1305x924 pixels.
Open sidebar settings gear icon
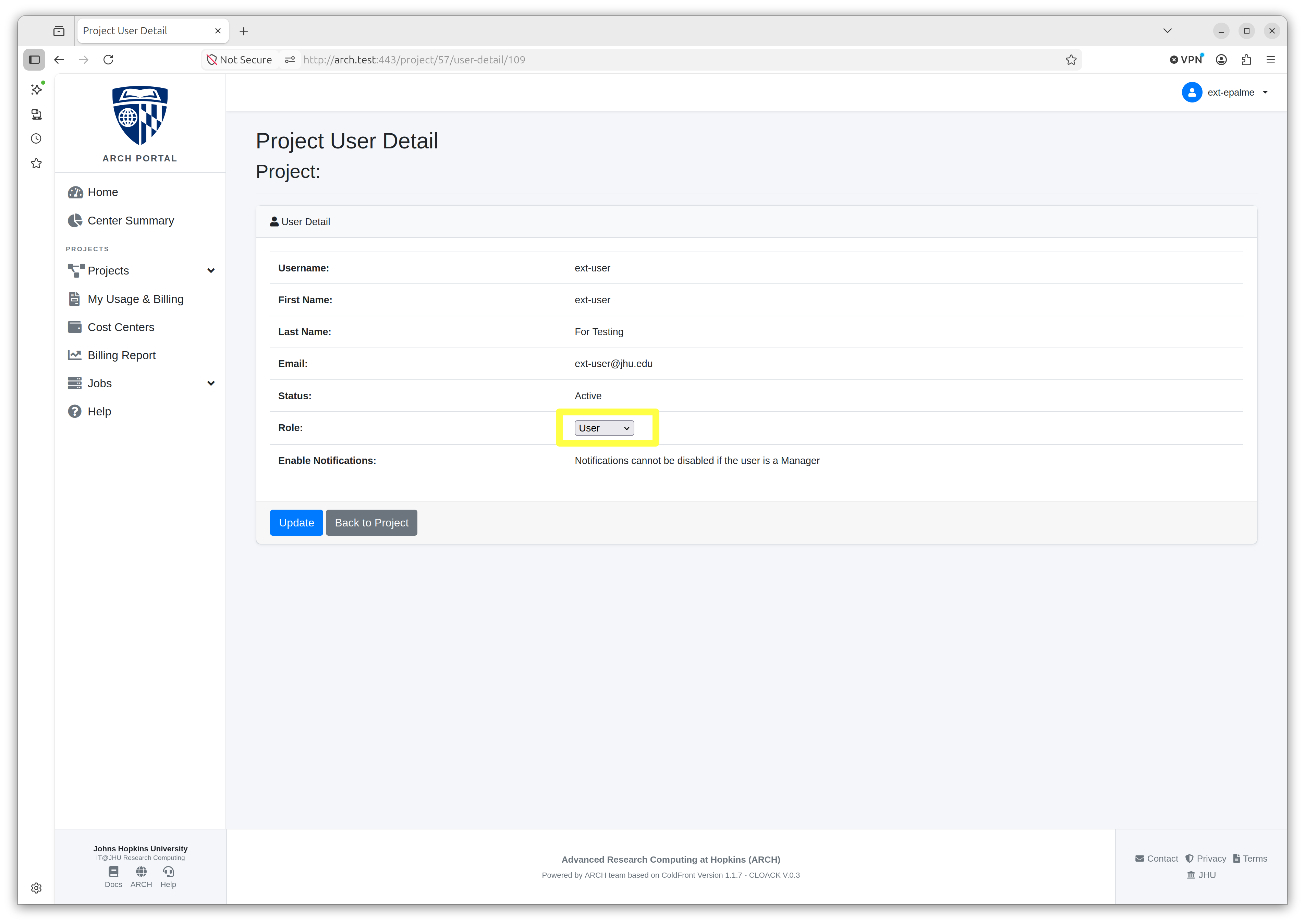[36, 888]
